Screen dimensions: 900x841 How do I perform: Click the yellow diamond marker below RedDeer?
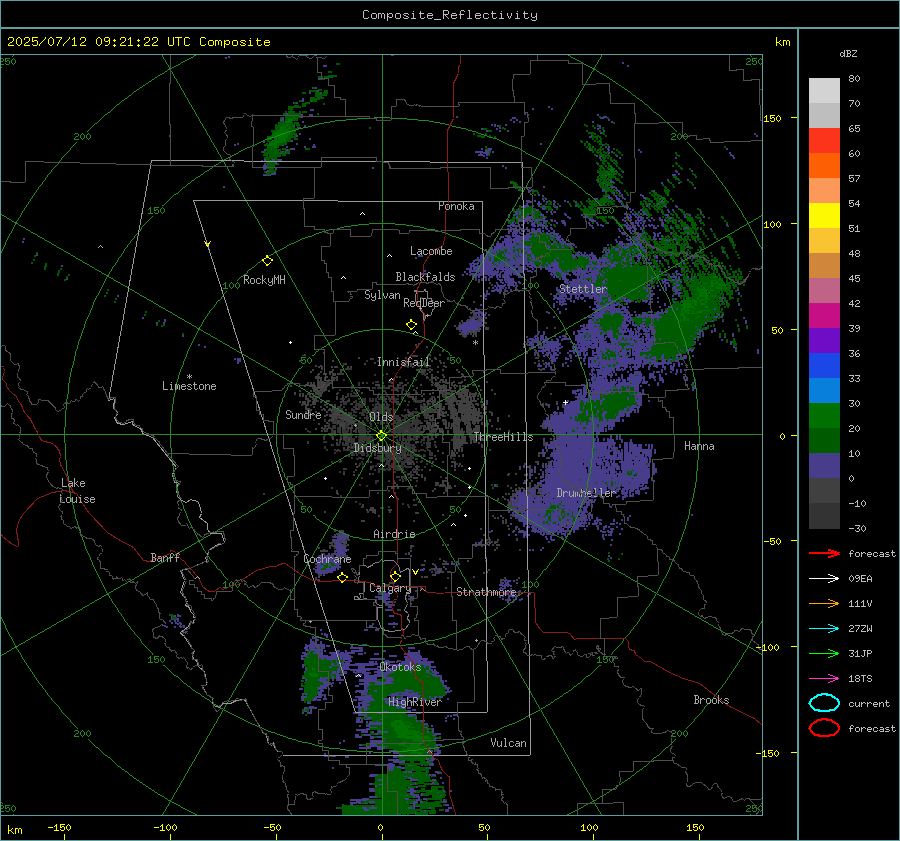(x=412, y=325)
